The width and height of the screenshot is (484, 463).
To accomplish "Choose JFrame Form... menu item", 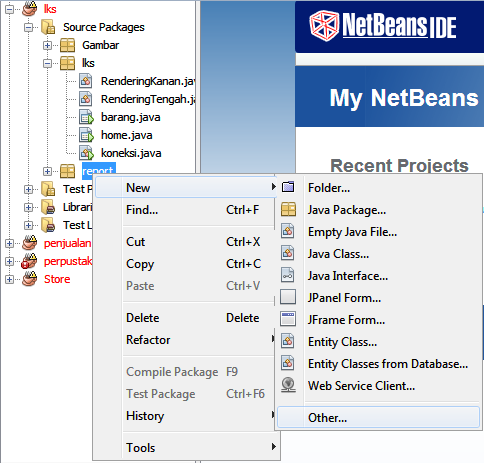I will coord(378,320).
